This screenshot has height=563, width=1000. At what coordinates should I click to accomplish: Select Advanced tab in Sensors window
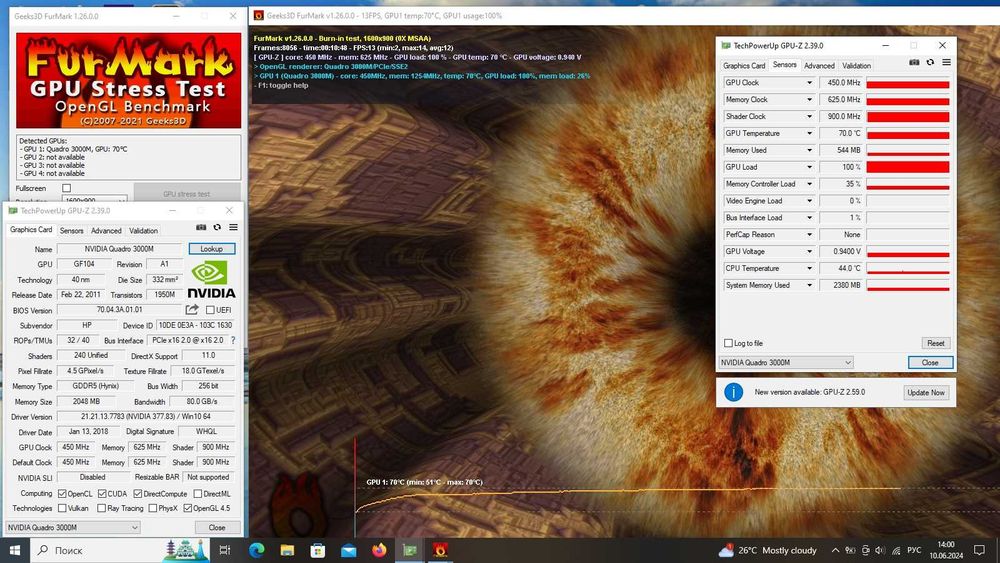pyautogui.click(x=819, y=66)
